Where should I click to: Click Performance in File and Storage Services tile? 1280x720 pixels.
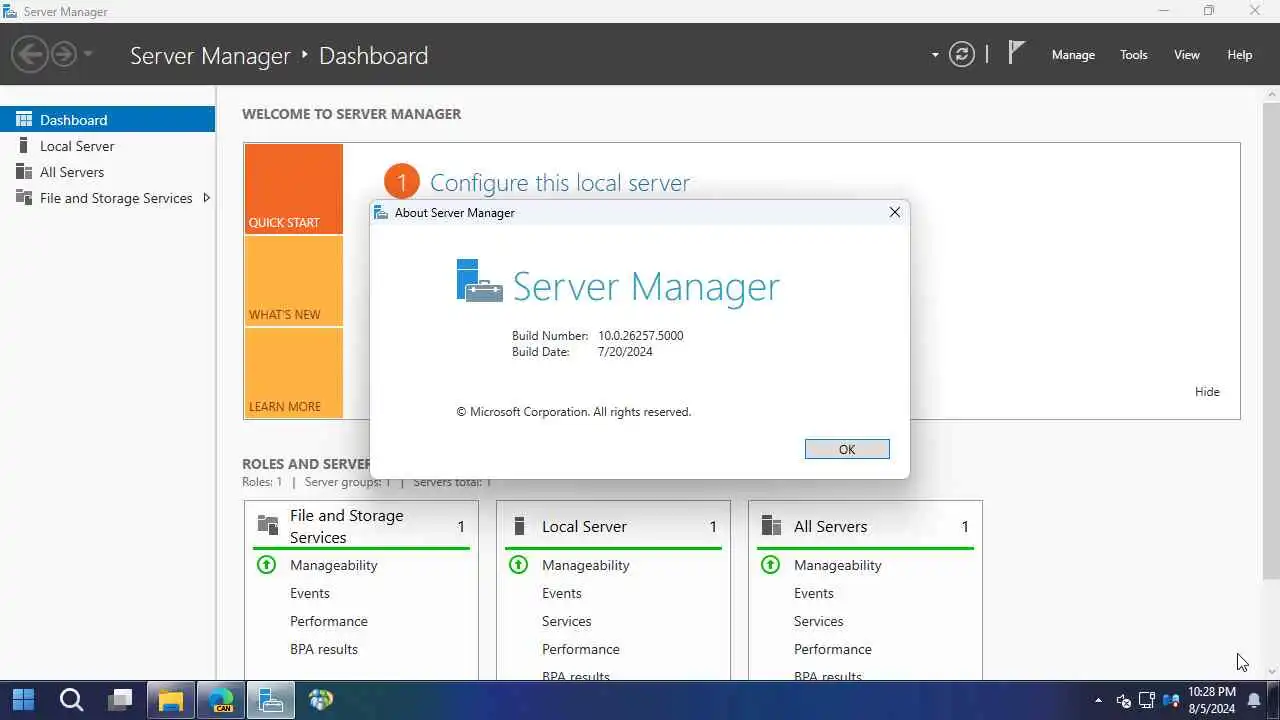(x=329, y=621)
